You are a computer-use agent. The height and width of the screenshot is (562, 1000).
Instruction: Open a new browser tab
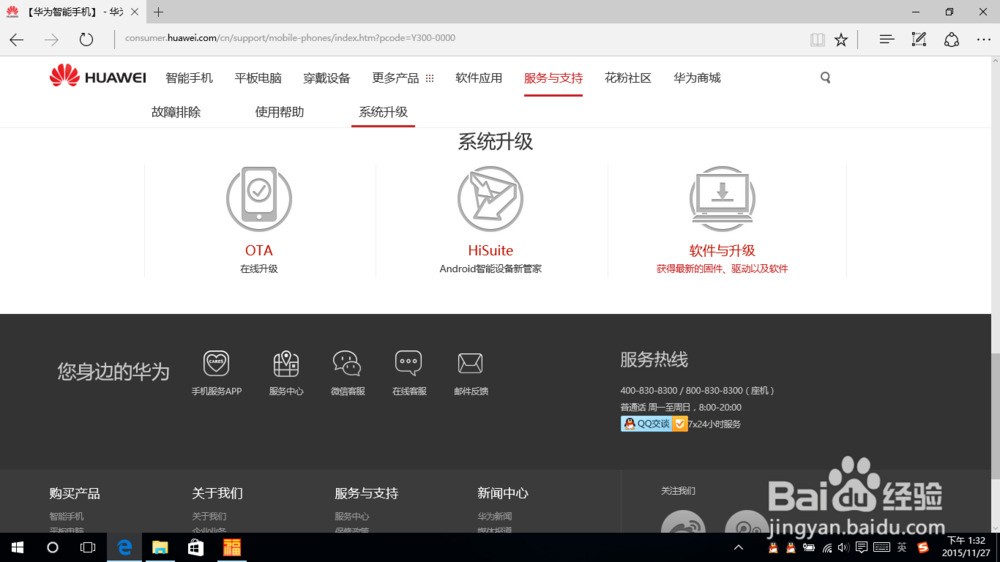click(158, 12)
